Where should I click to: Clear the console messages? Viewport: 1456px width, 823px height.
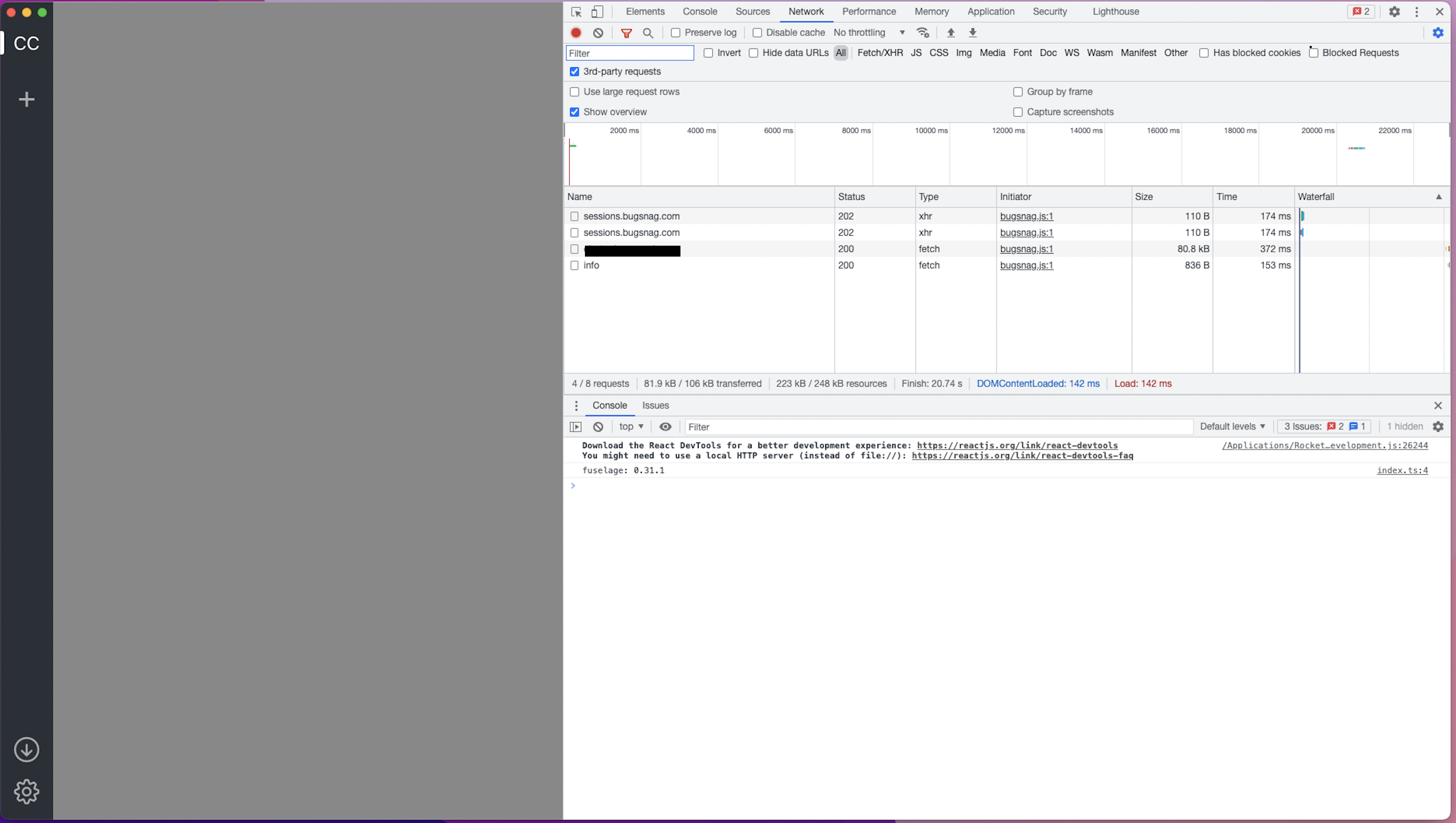598,426
